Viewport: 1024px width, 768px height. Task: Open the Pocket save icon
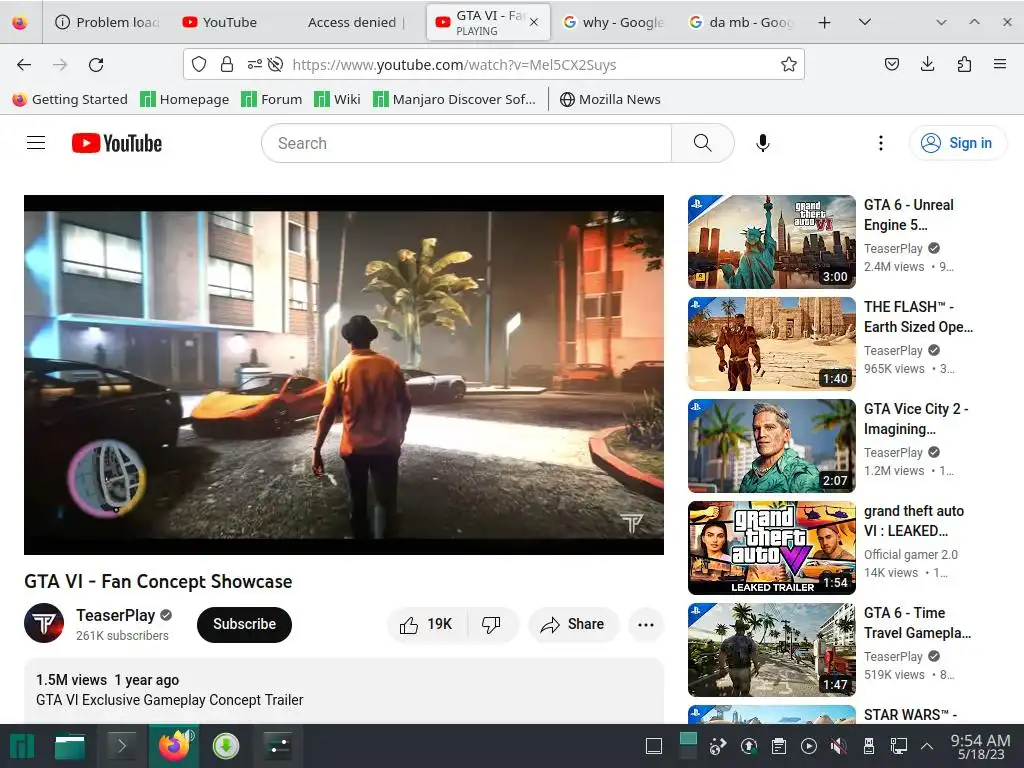(x=891, y=64)
